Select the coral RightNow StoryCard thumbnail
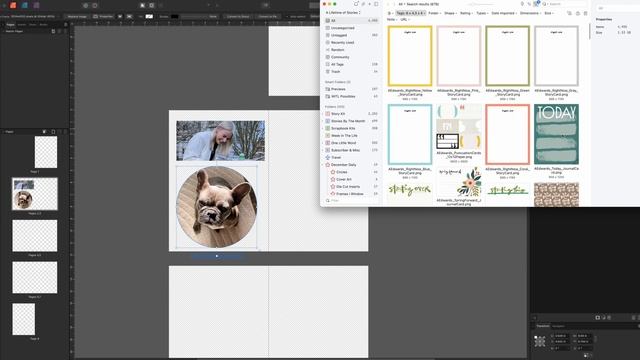 pyautogui.click(x=508, y=134)
